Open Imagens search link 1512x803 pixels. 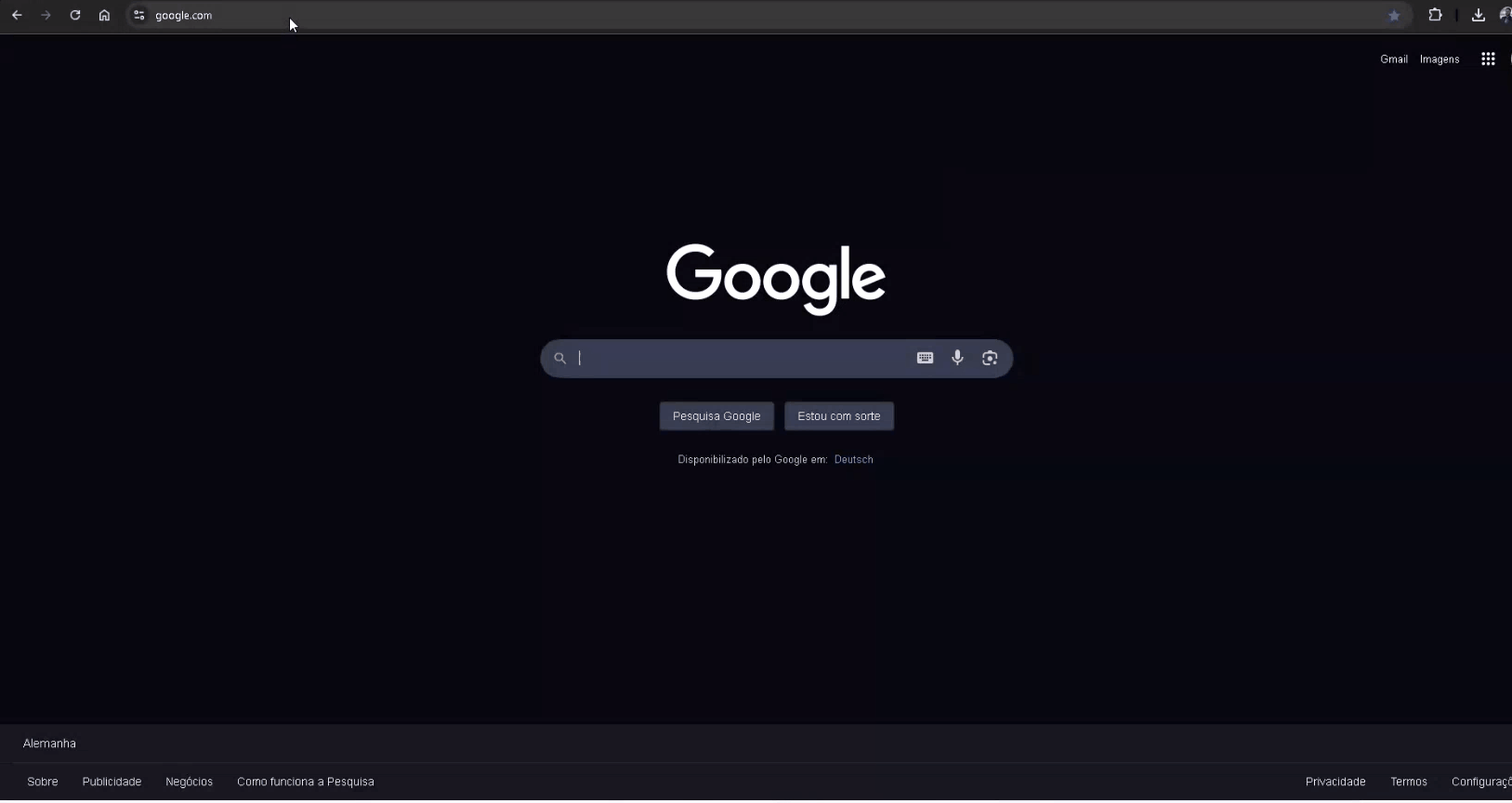pyautogui.click(x=1440, y=59)
